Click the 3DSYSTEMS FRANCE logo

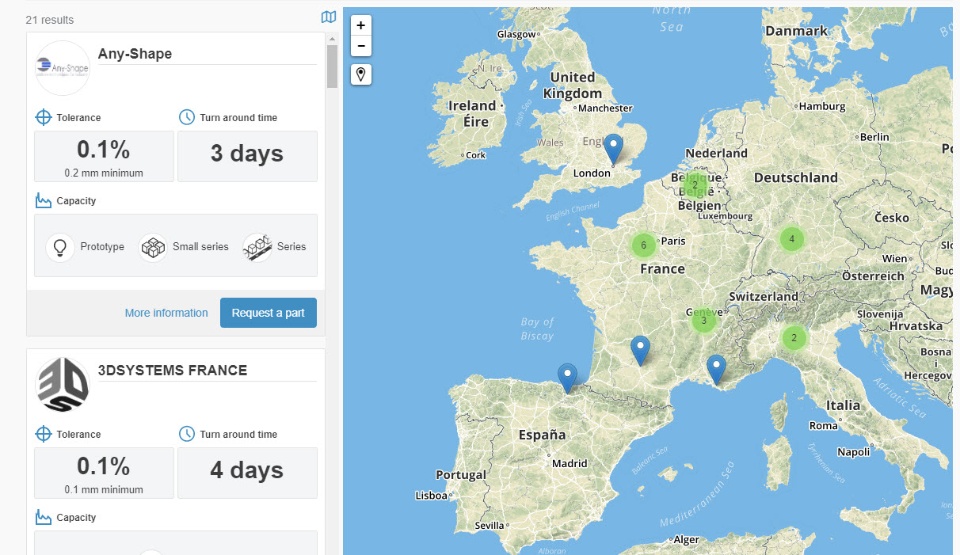62,385
